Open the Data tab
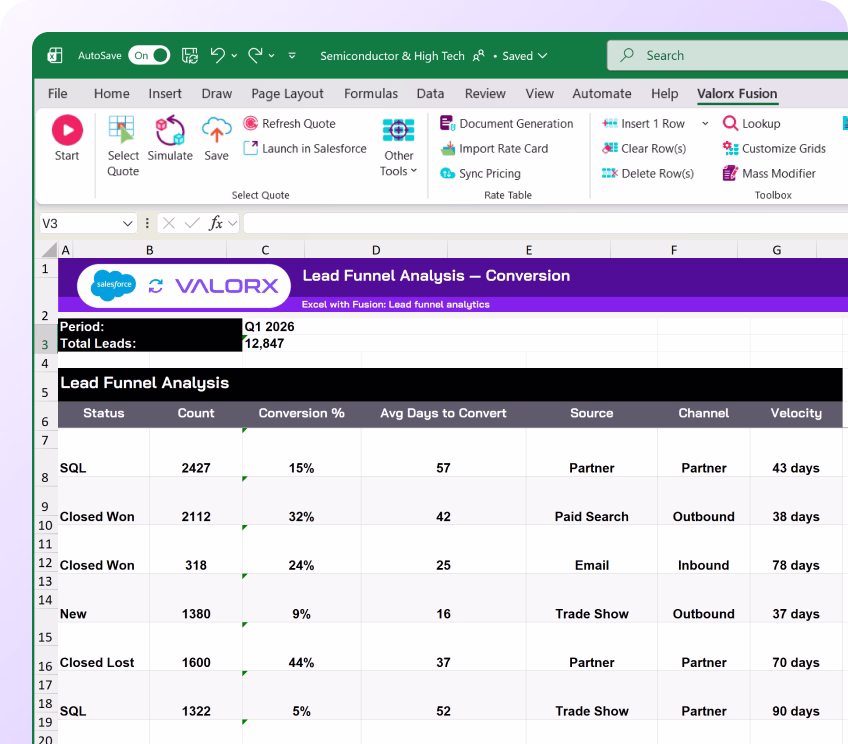848x744 pixels. 430,94
